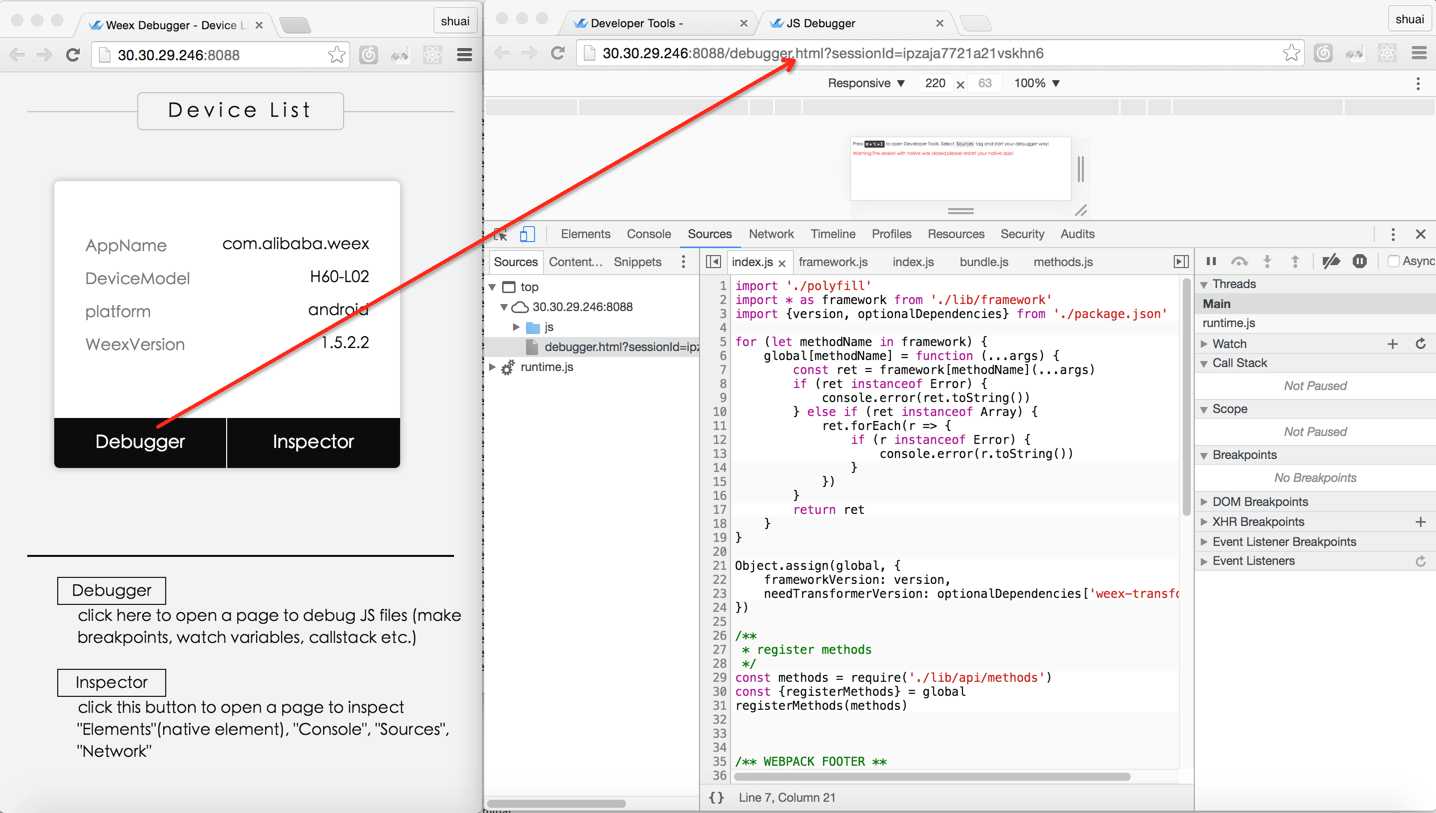Screen dimensions: 1436x813
Task: Click the viewport width field showing 220
Action: 935,83
